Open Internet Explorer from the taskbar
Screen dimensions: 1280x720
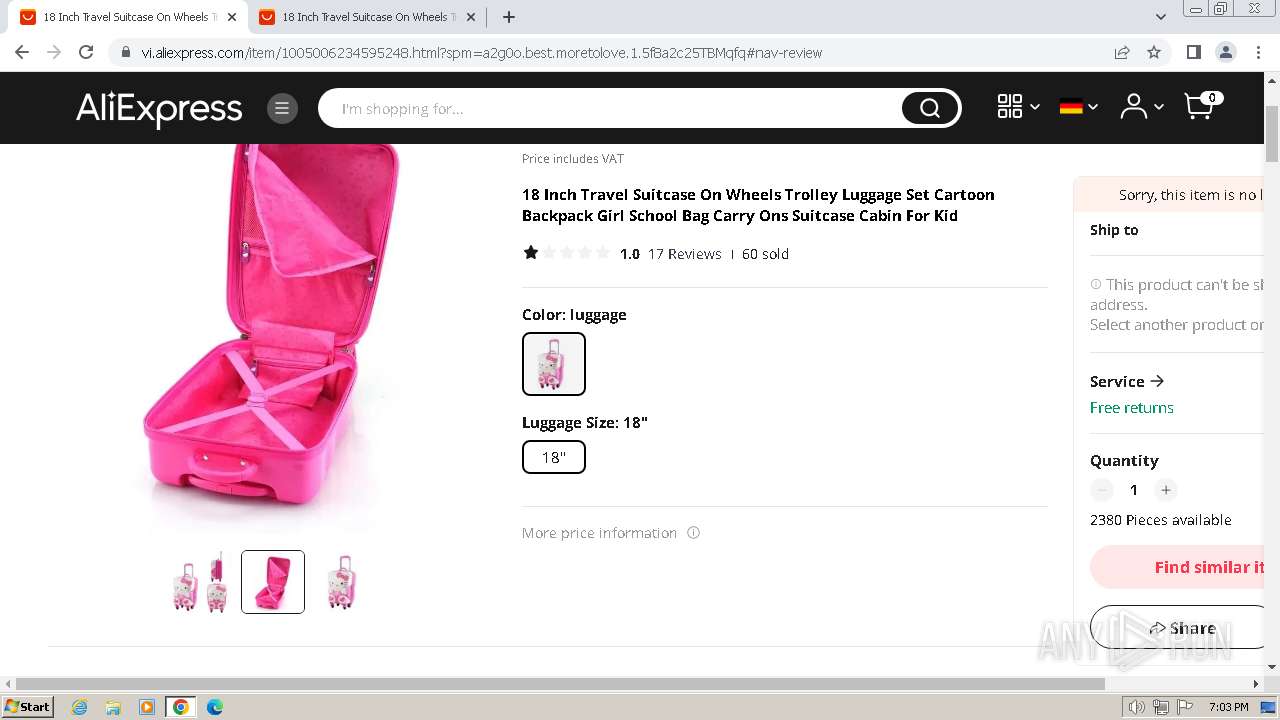79,707
